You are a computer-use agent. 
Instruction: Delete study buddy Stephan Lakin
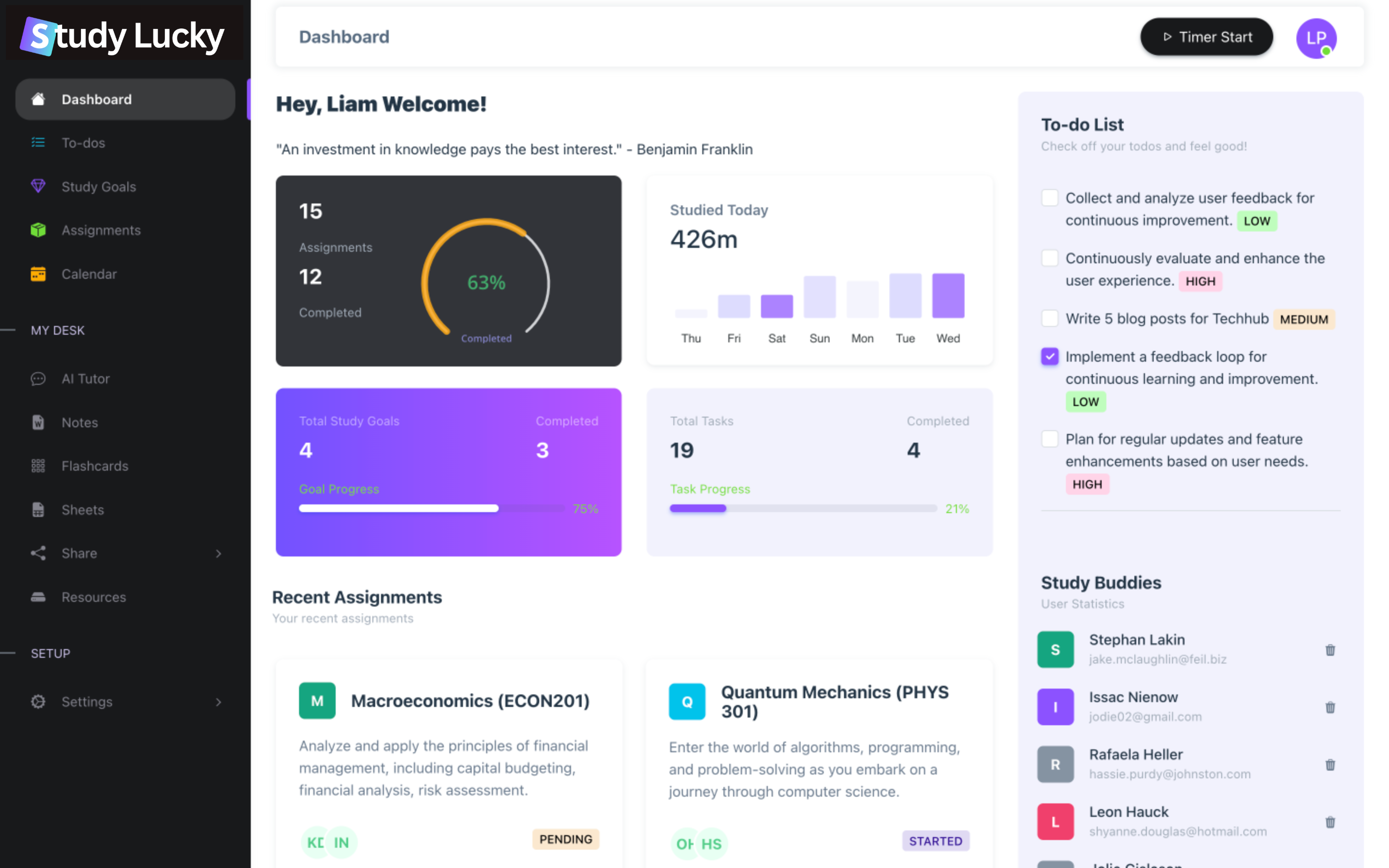tap(1331, 650)
